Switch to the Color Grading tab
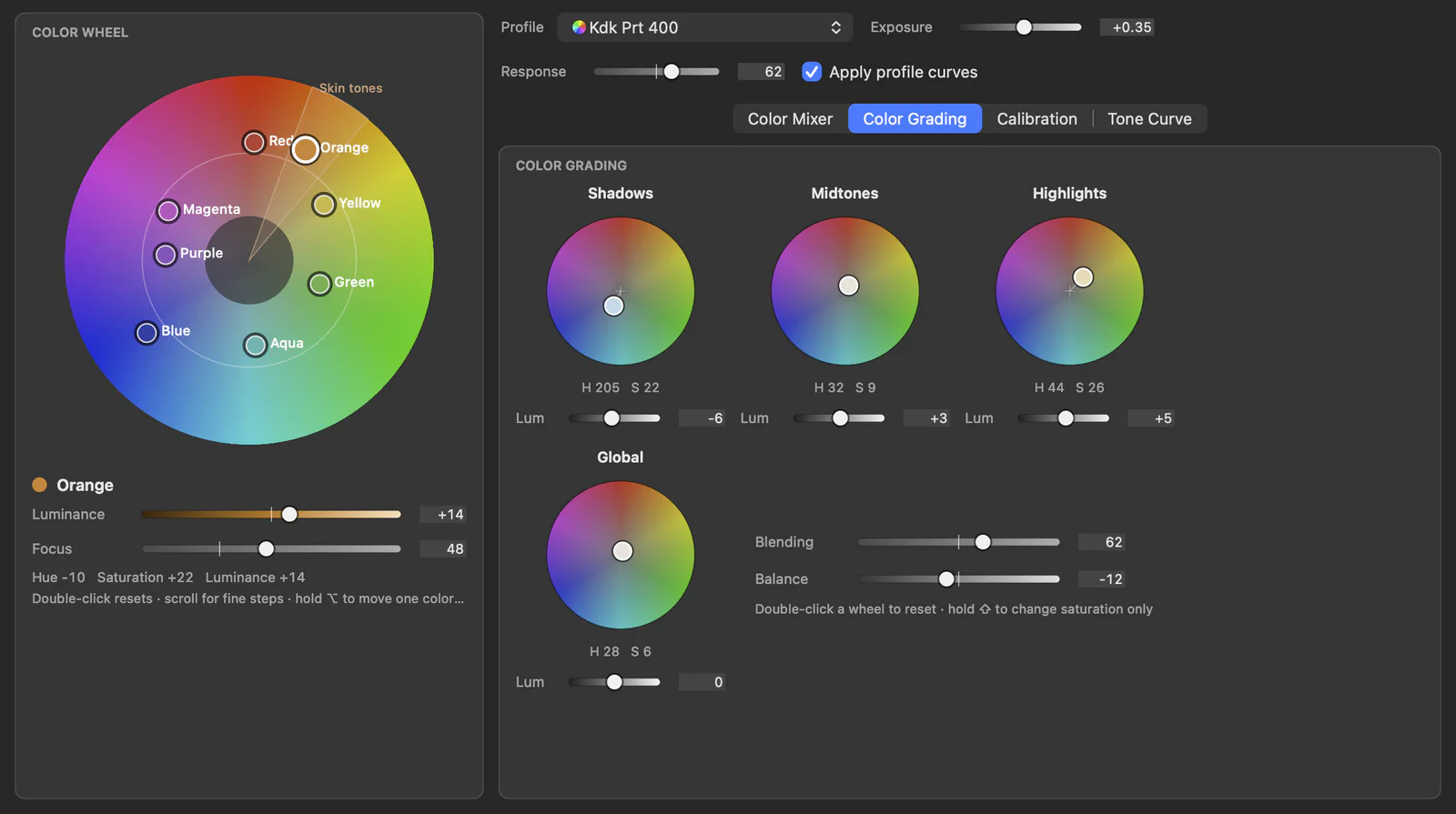This screenshot has height=814, width=1456. (x=915, y=119)
